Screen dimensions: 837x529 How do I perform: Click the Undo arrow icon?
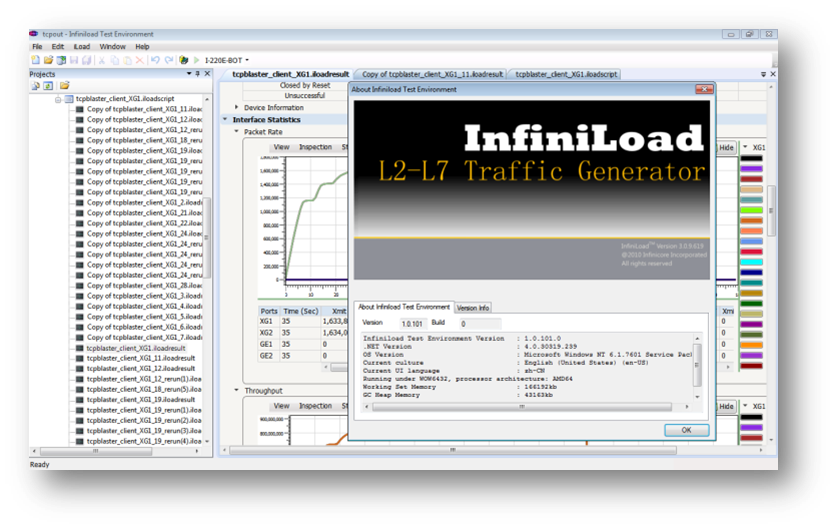tap(155, 60)
